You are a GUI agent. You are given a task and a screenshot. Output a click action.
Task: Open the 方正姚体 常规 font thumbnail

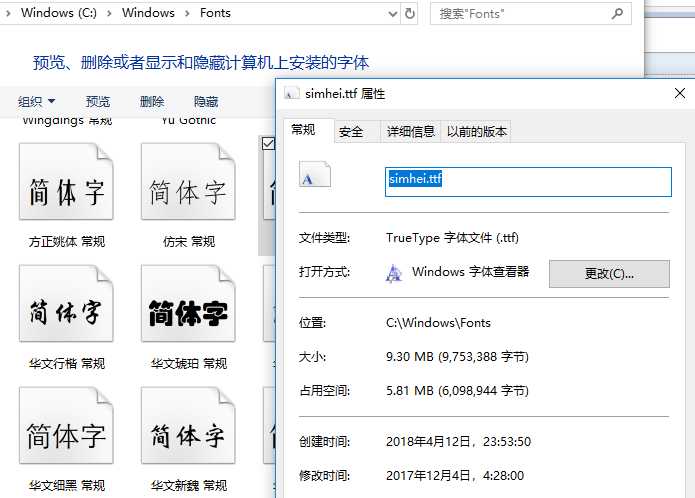(66, 181)
